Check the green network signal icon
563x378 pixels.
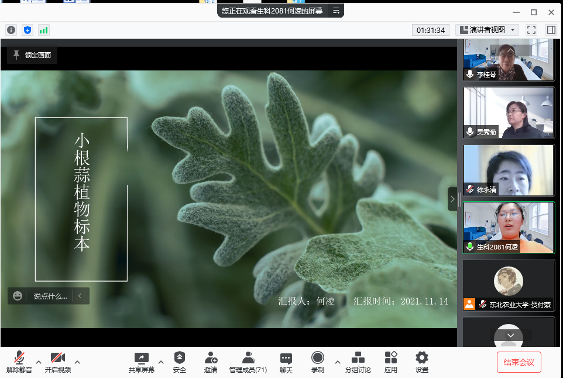point(44,30)
